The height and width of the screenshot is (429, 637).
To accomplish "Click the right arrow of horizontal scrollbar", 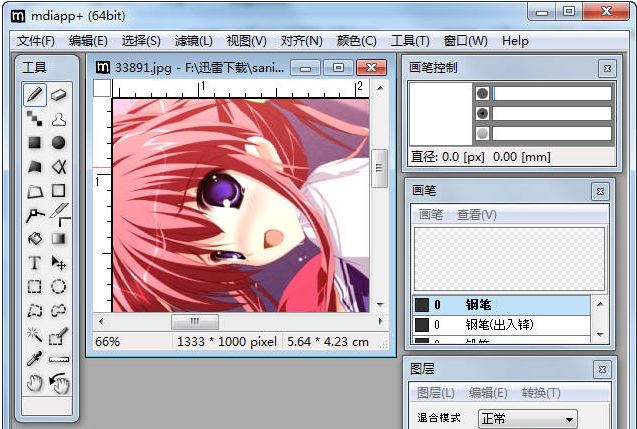I will (x=380, y=322).
